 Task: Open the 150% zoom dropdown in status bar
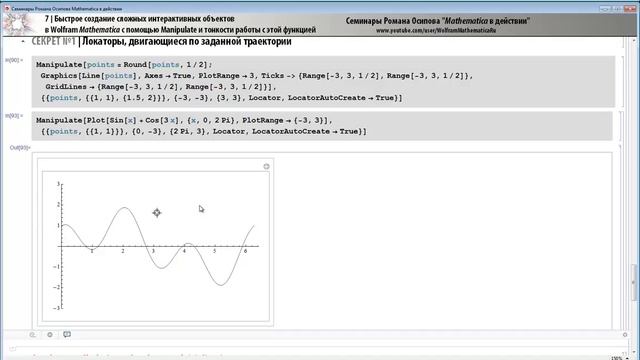(620, 358)
